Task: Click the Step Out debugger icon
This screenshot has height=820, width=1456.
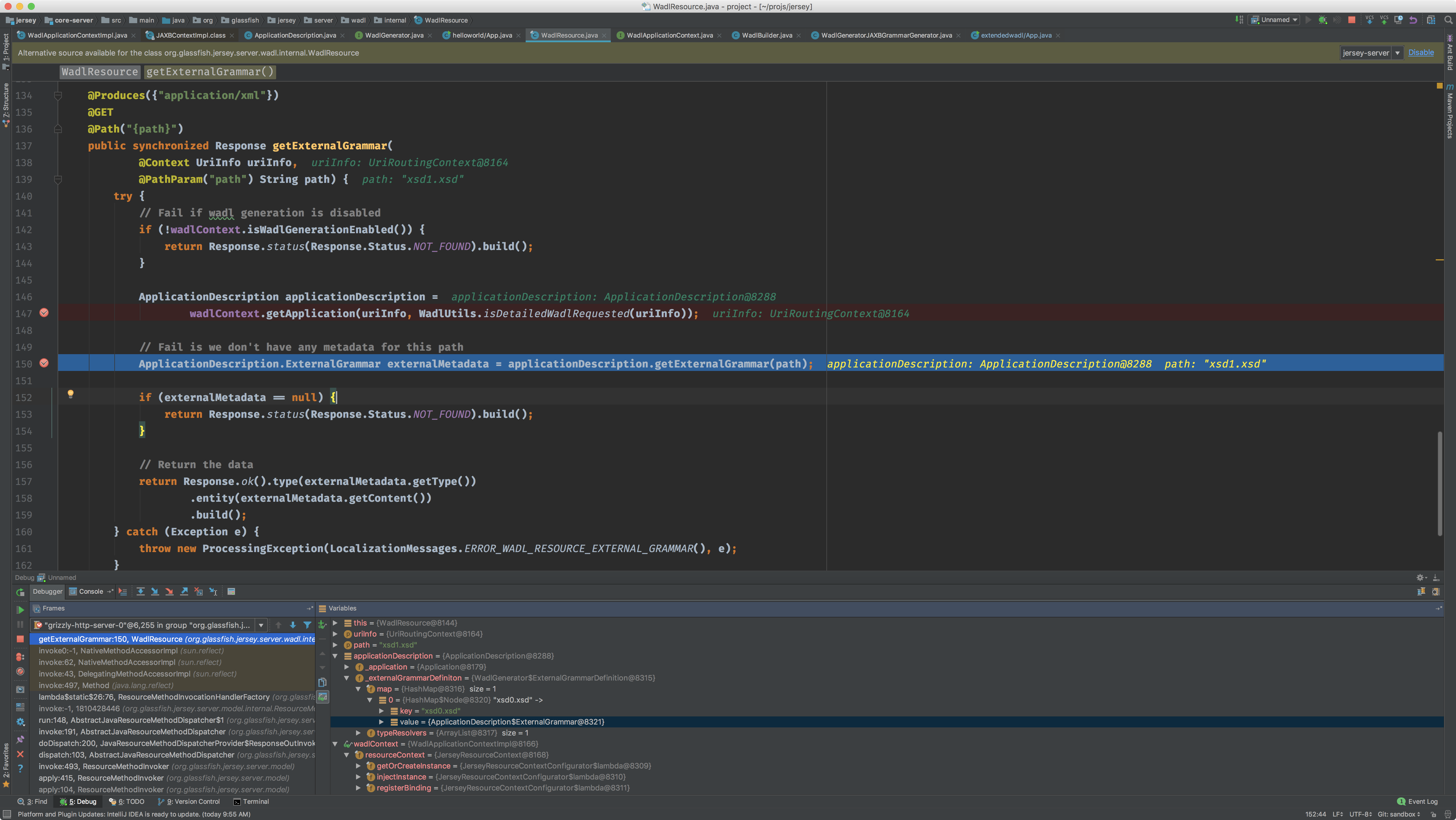Action: click(x=184, y=591)
